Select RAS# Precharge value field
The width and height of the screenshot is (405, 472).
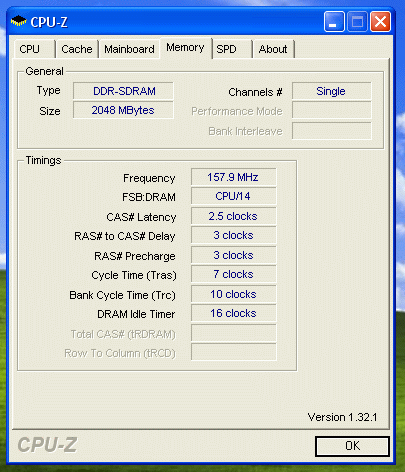[x=233, y=255]
